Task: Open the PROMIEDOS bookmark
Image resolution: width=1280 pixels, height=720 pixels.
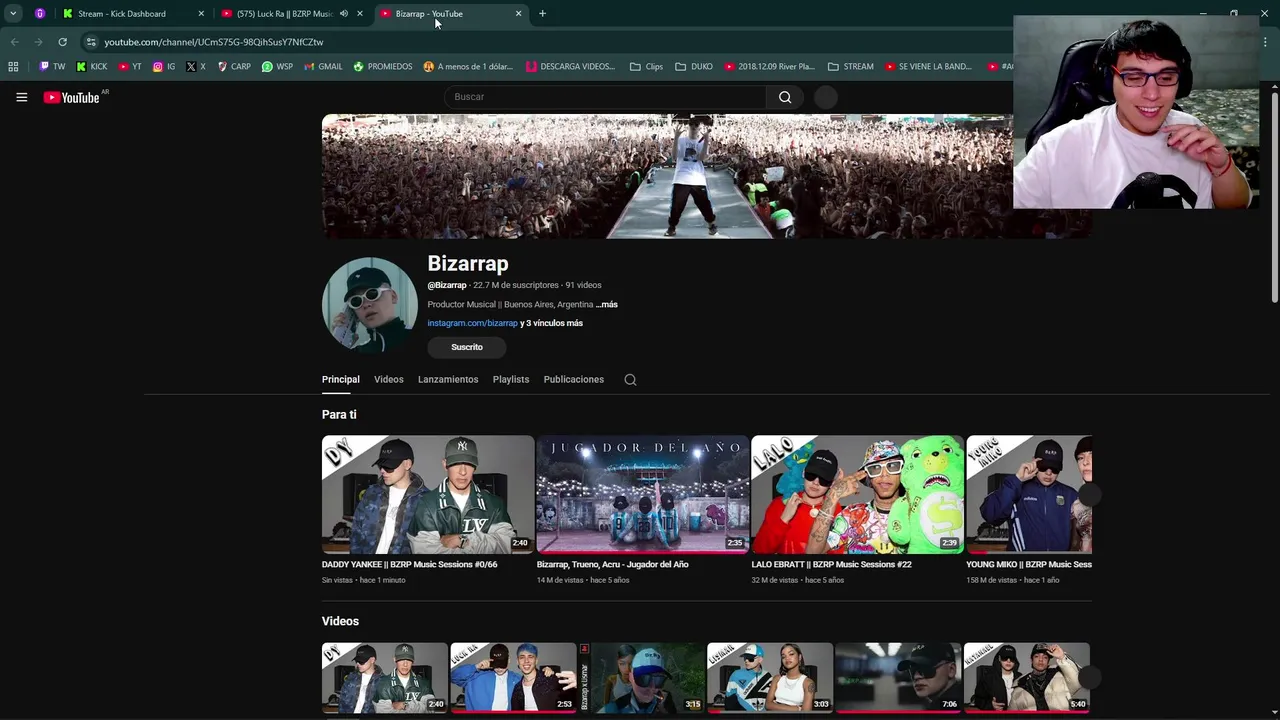Action: pos(383,67)
